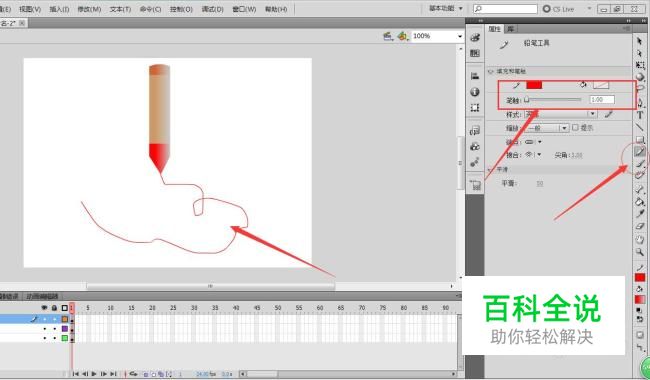This screenshot has width=650, height=380.
Task: Click the 笔触 stroke value input field
Action: [x=602, y=99]
